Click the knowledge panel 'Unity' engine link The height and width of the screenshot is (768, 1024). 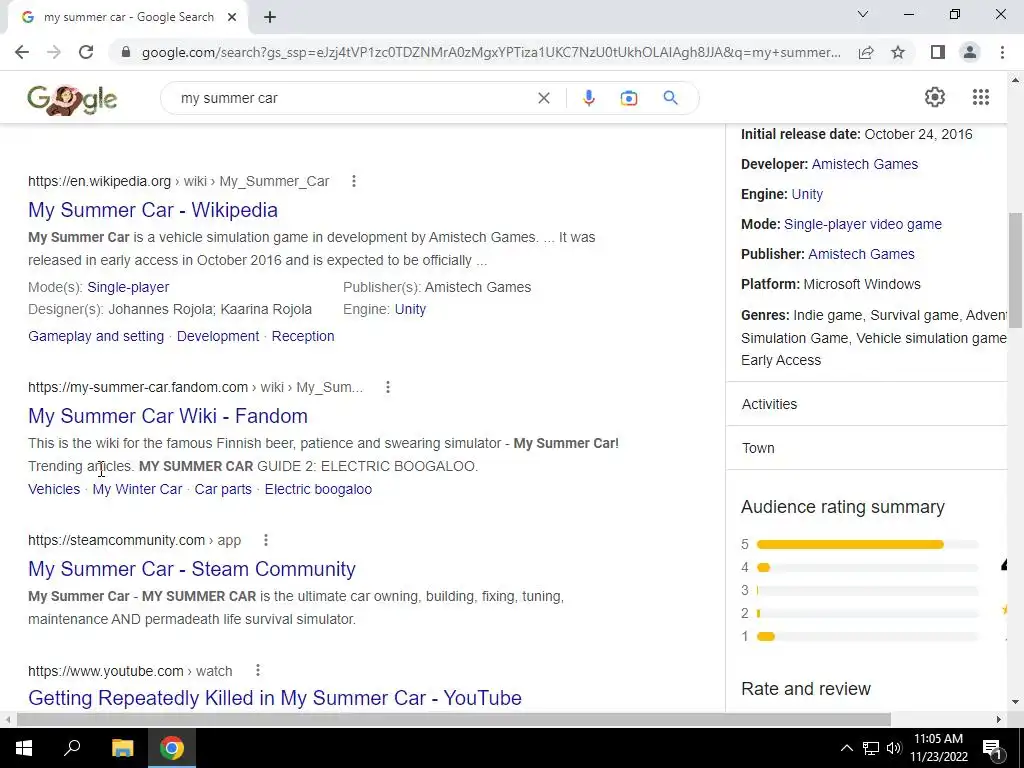click(x=807, y=194)
